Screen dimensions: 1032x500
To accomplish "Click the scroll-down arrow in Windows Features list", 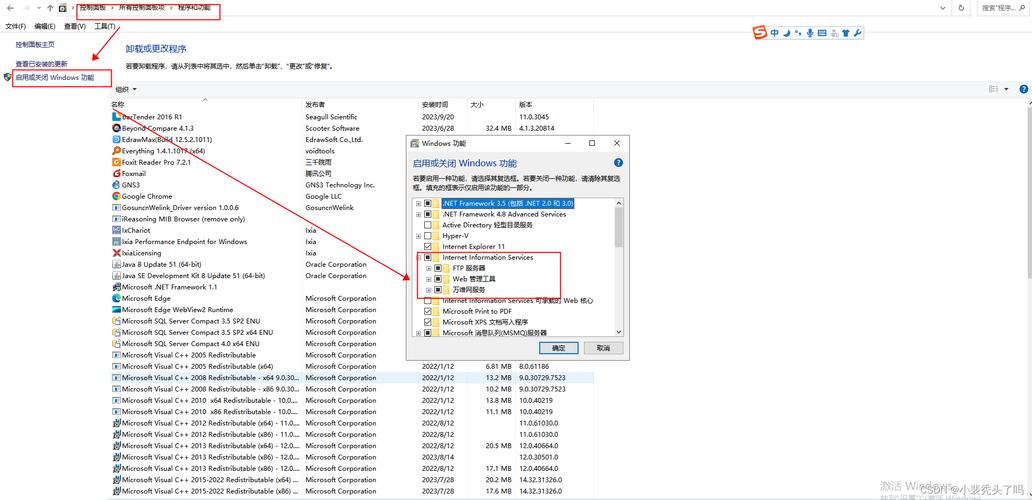I will click(x=619, y=333).
